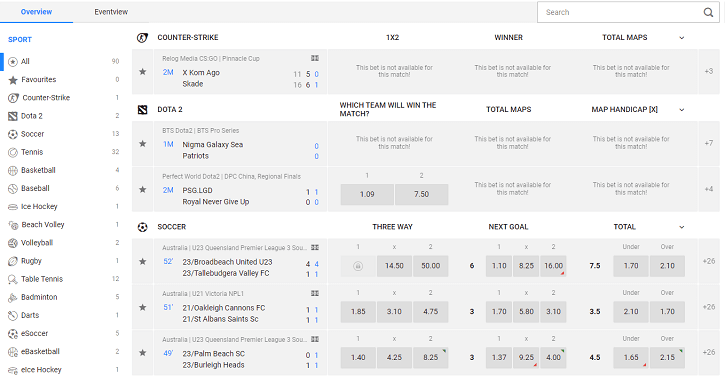Viewport: 725px width, 376px height.
Task: Click the Favourites star icon in sidebar
Action: [x=13, y=80]
